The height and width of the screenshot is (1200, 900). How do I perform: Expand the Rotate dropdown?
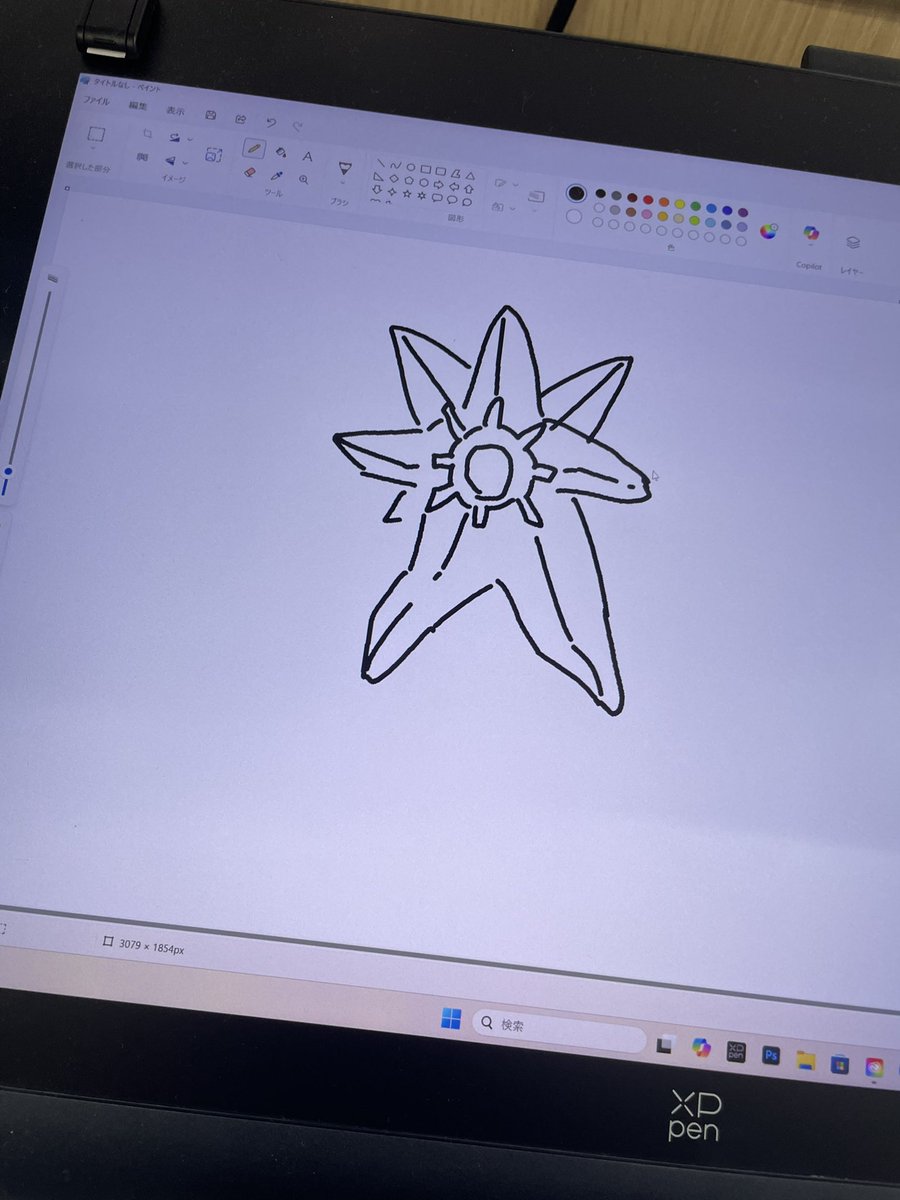(190, 139)
